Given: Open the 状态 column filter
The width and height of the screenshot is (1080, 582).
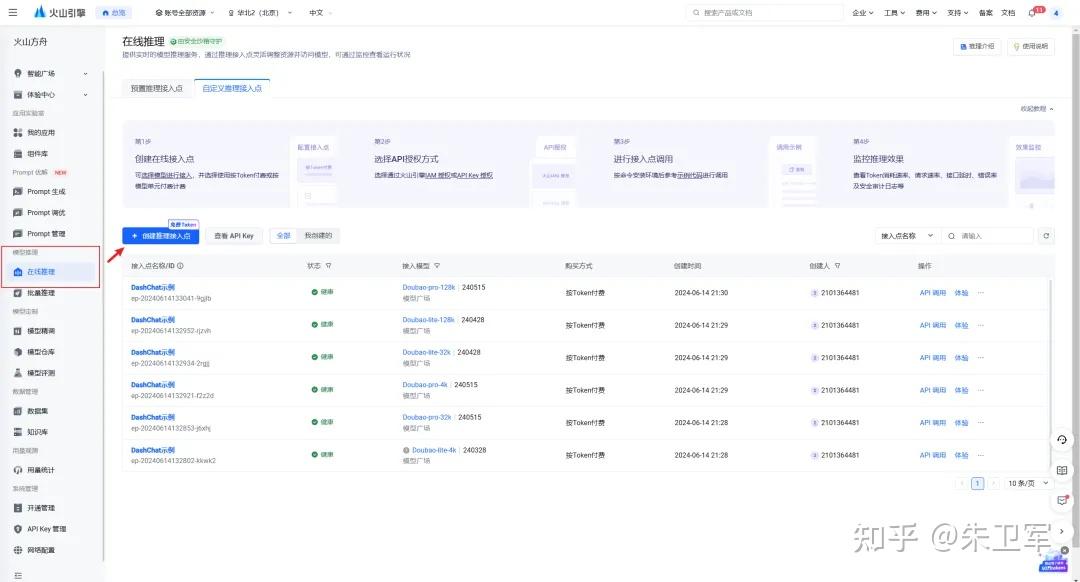Looking at the screenshot, I should coord(329,266).
